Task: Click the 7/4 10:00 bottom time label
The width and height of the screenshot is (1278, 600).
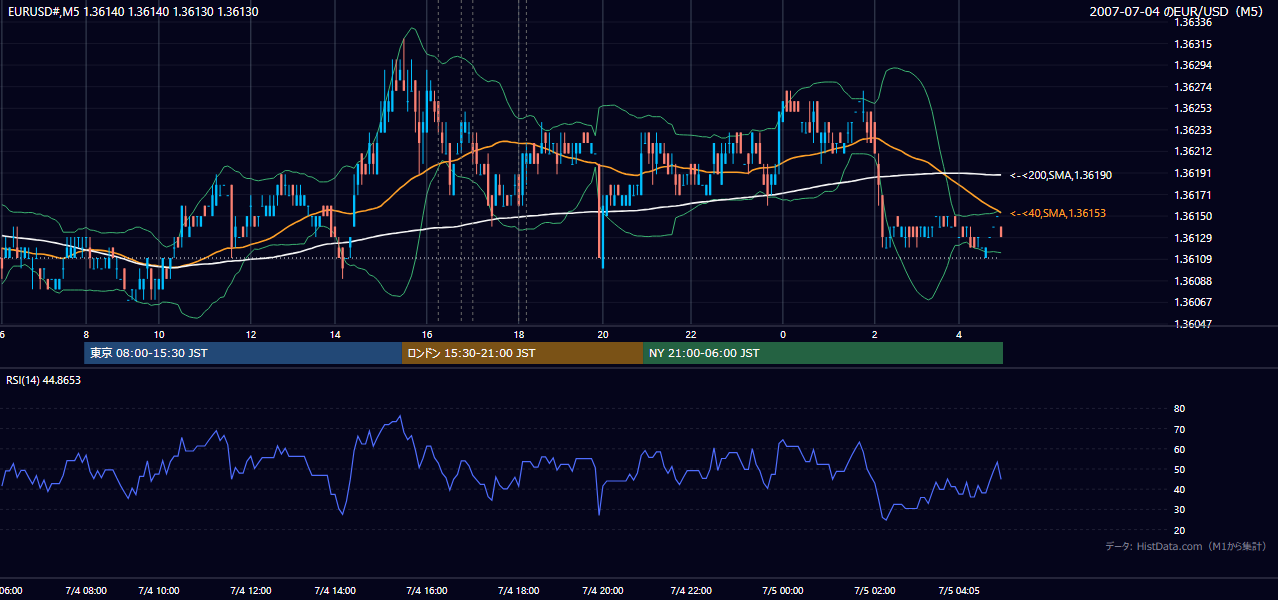Action: pos(157,590)
